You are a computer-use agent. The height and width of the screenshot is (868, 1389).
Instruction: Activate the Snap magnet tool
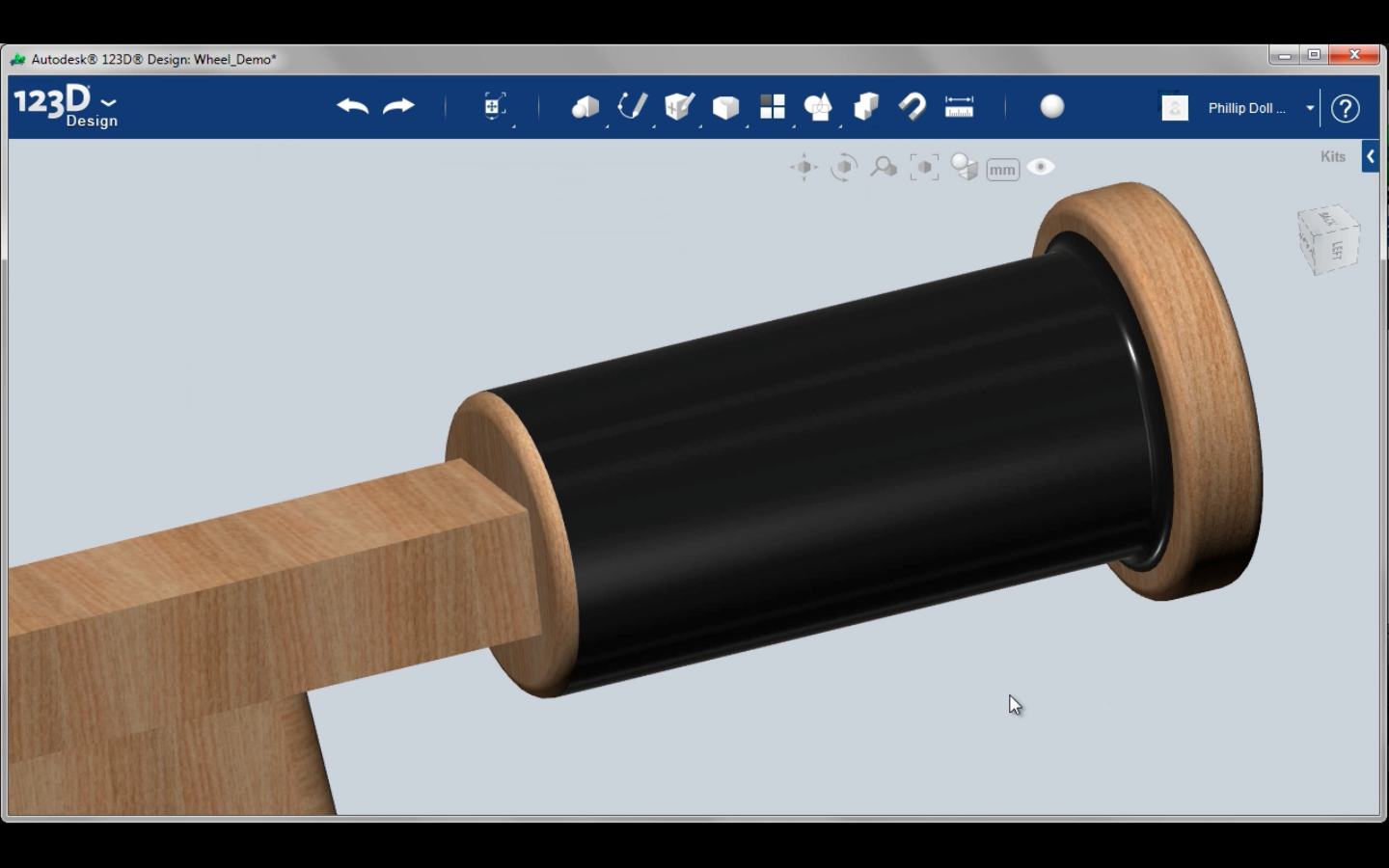click(912, 106)
